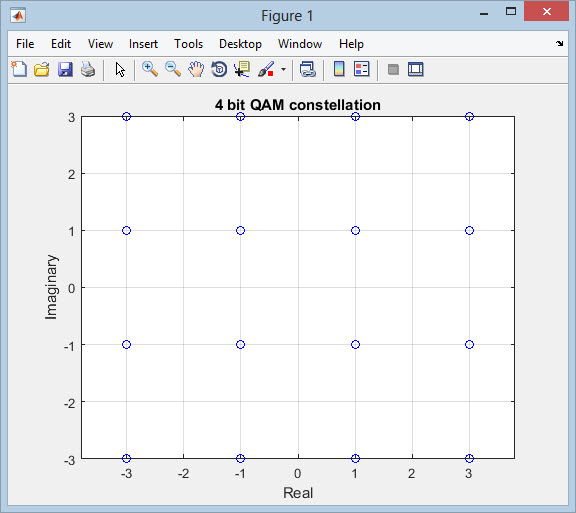576x513 pixels.
Task: Click the dock figure arrow at menu bar end
Action: point(559,43)
